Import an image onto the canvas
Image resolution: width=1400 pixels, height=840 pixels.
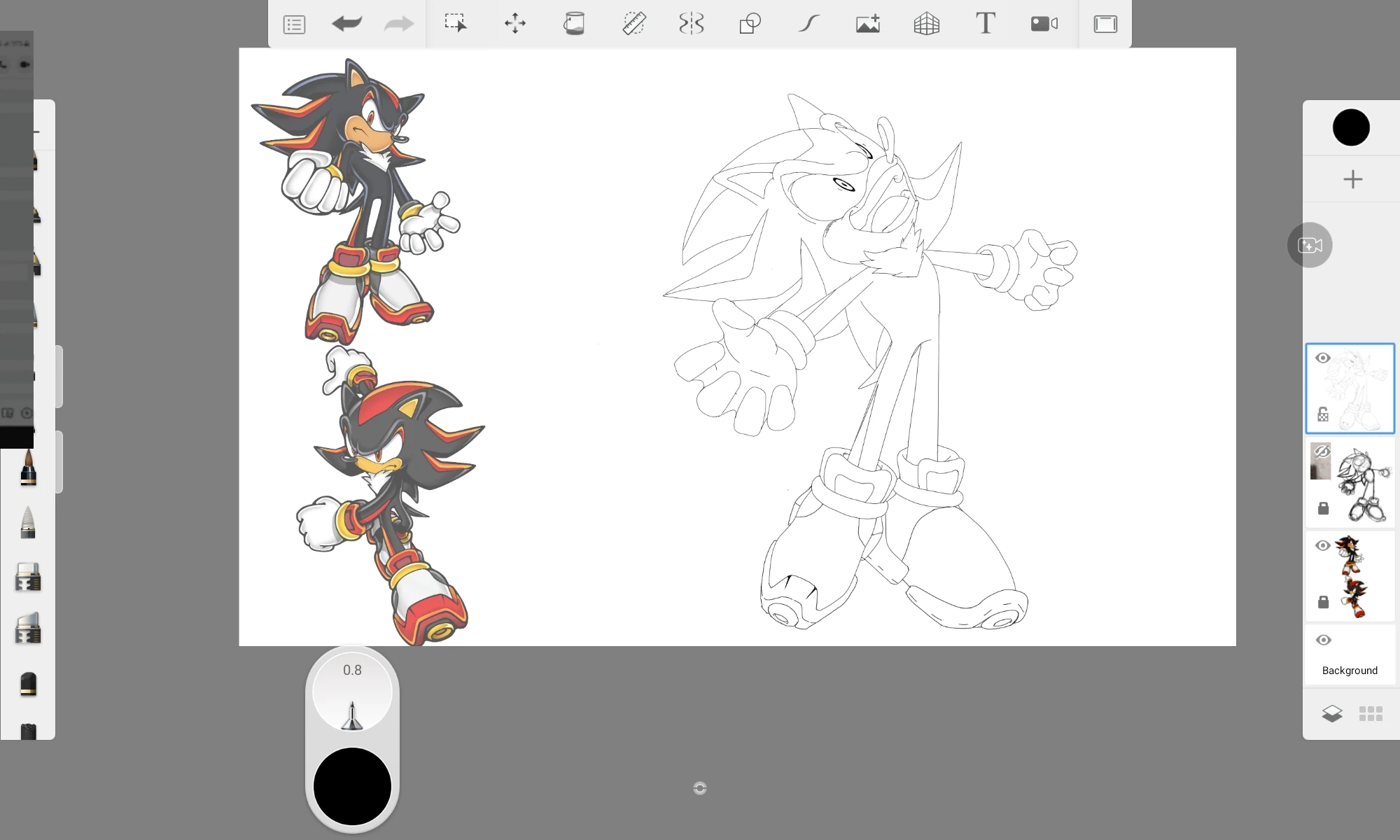(867, 23)
